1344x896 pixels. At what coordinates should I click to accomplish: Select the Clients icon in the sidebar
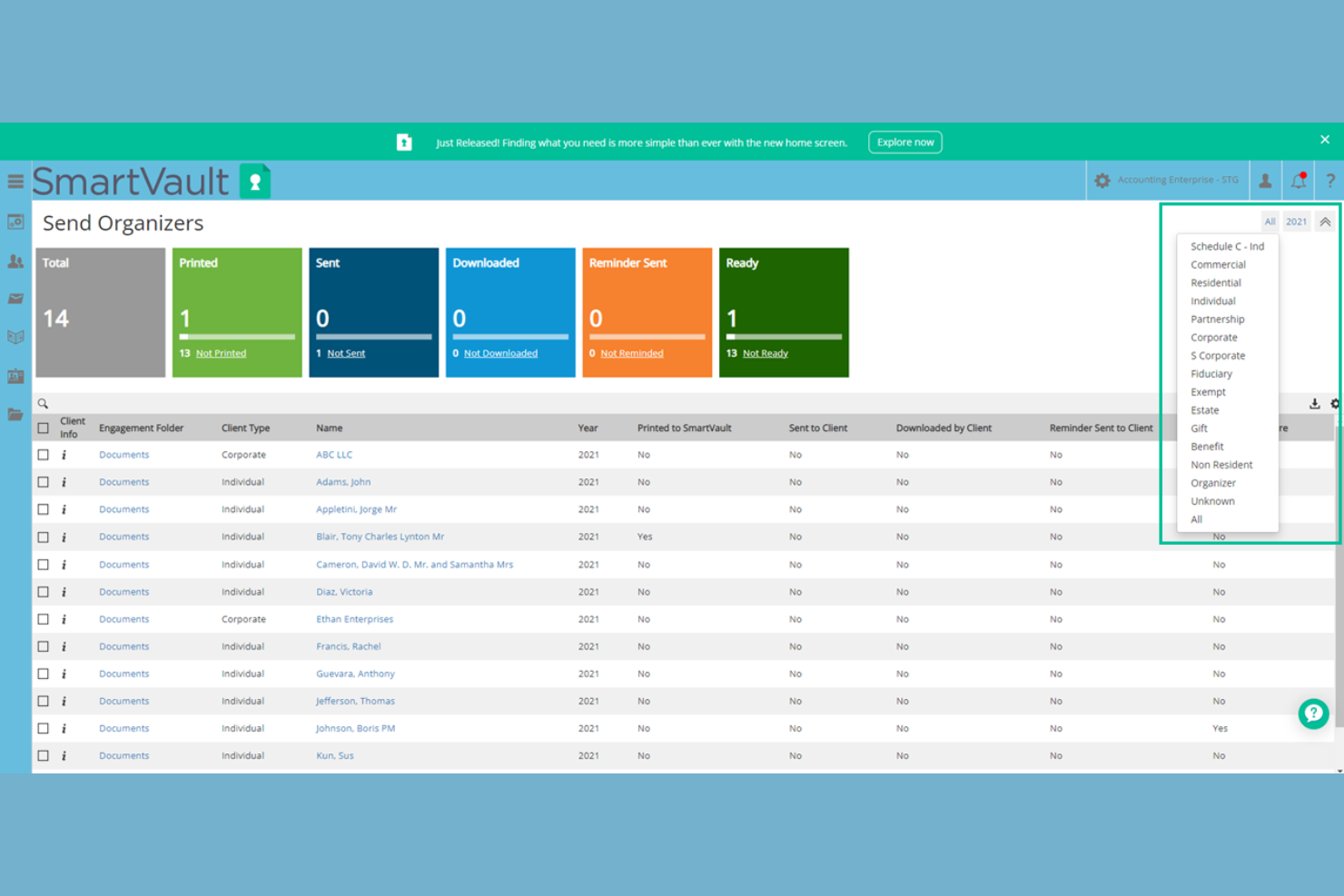15,261
